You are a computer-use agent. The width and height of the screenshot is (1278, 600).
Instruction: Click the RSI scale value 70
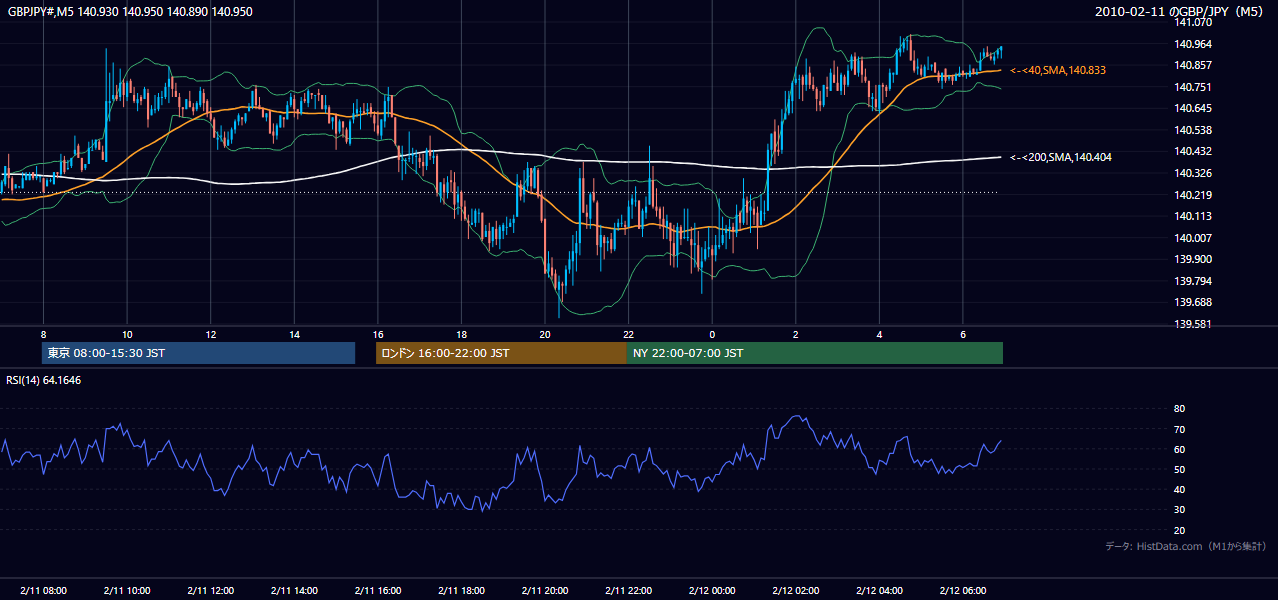1179,429
